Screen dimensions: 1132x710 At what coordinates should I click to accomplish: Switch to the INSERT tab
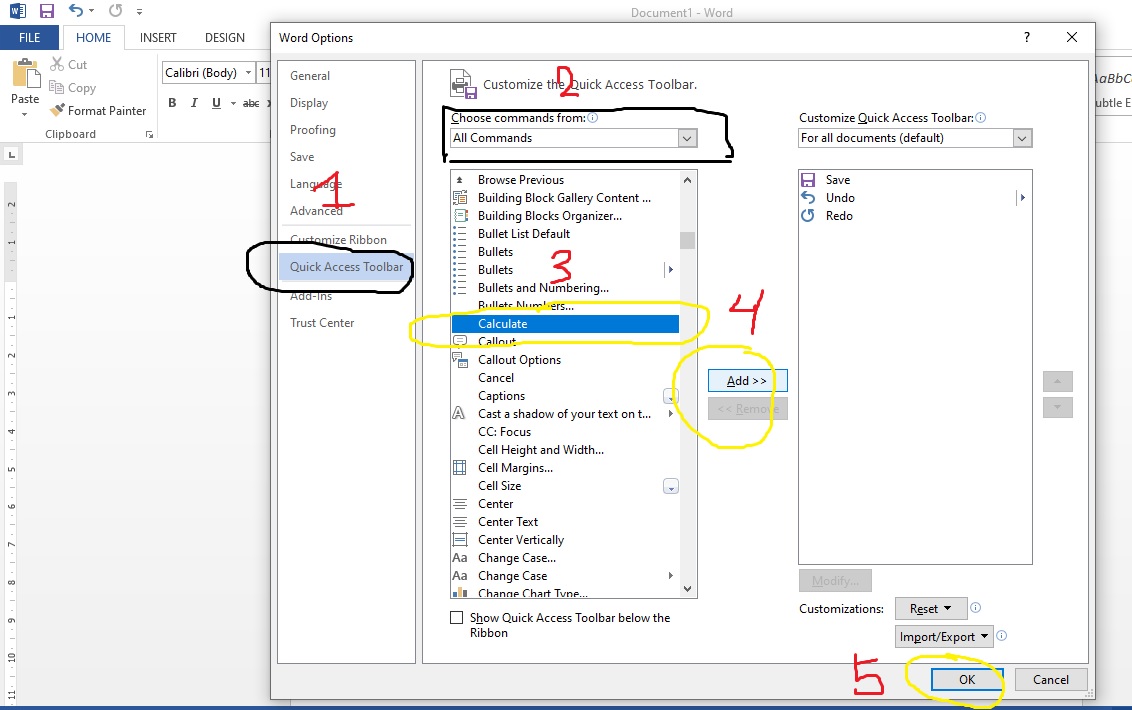pos(158,38)
